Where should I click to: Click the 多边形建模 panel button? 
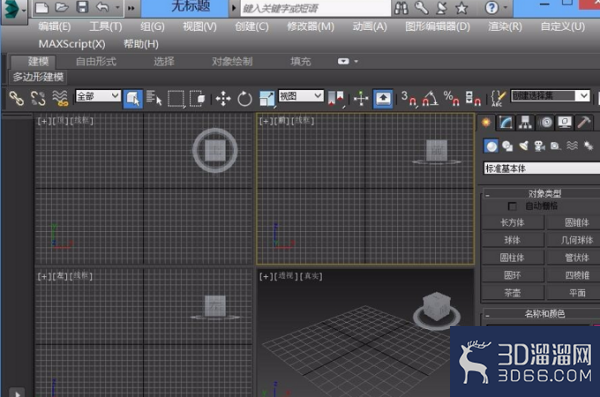click(x=38, y=77)
